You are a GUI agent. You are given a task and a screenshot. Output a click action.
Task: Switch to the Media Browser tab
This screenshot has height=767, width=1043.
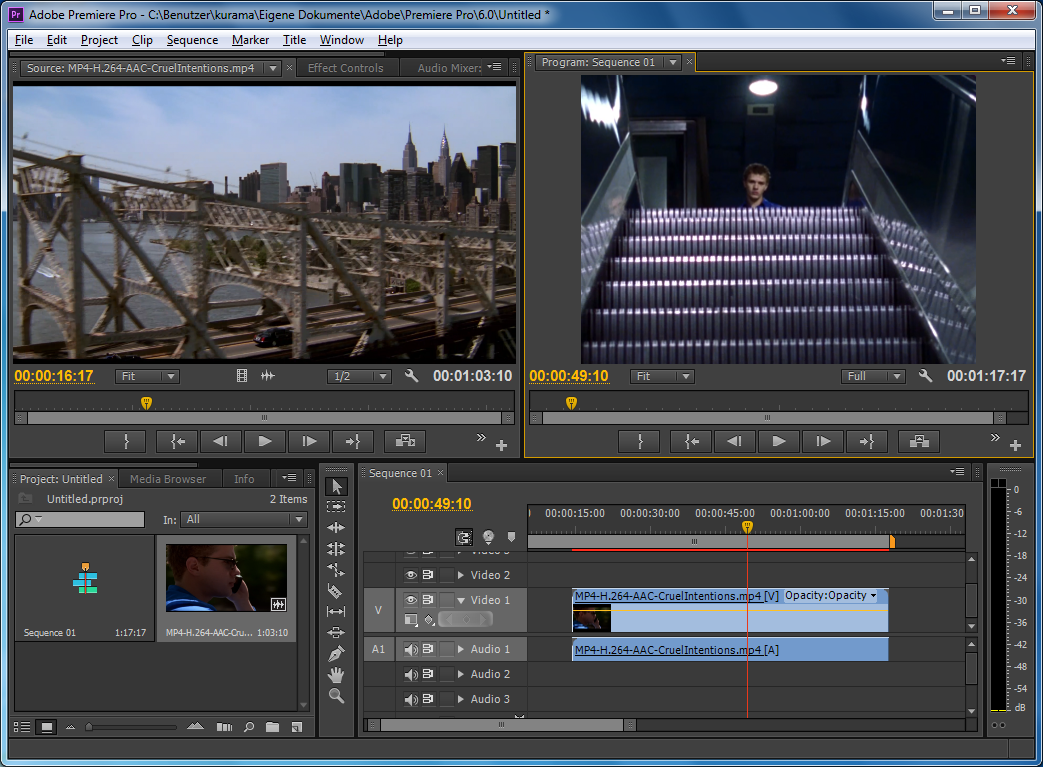[x=168, y=479]
